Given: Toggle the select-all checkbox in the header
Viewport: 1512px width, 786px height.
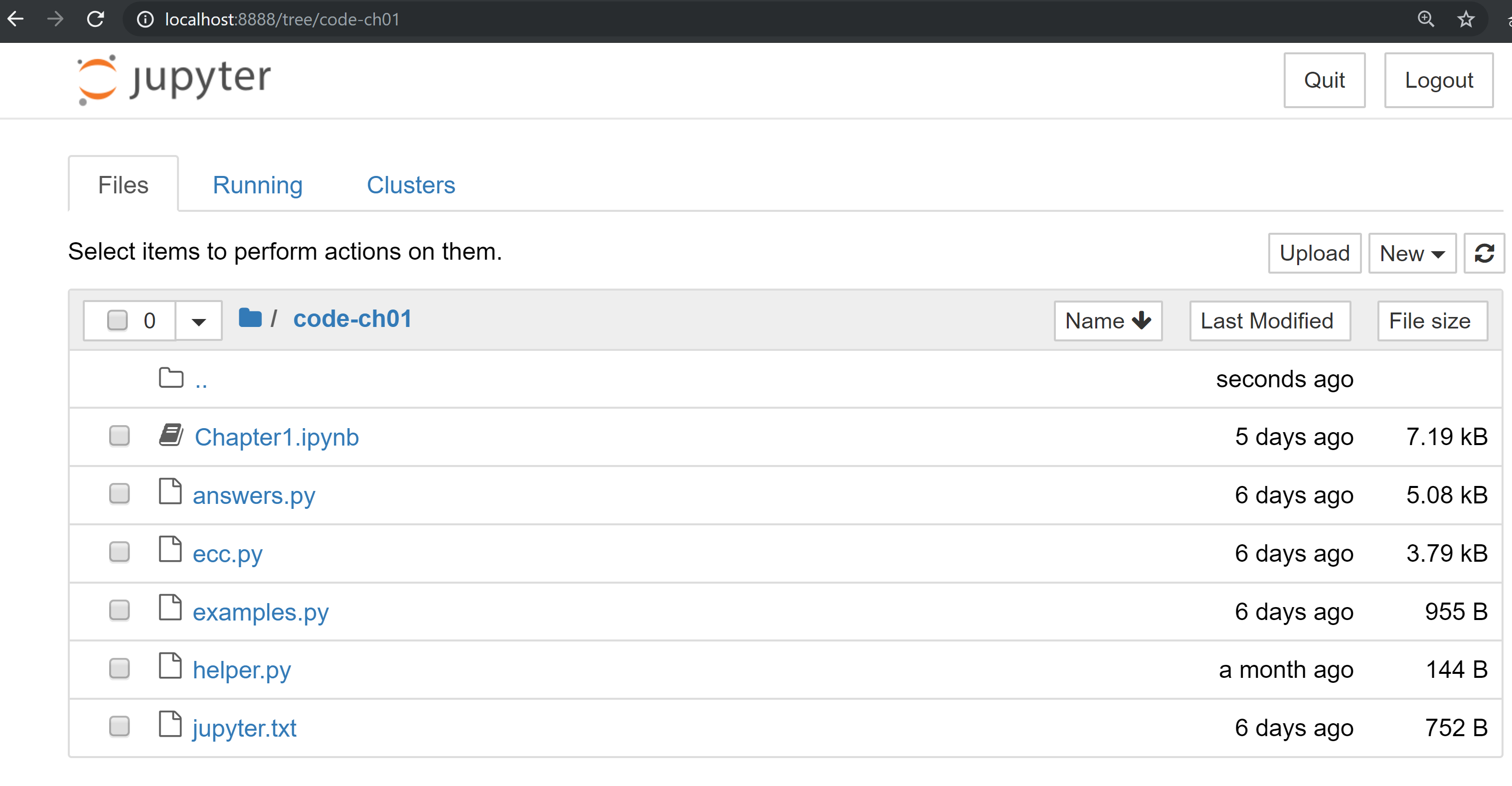Looking at the screenshot, I should pos(117,320).
